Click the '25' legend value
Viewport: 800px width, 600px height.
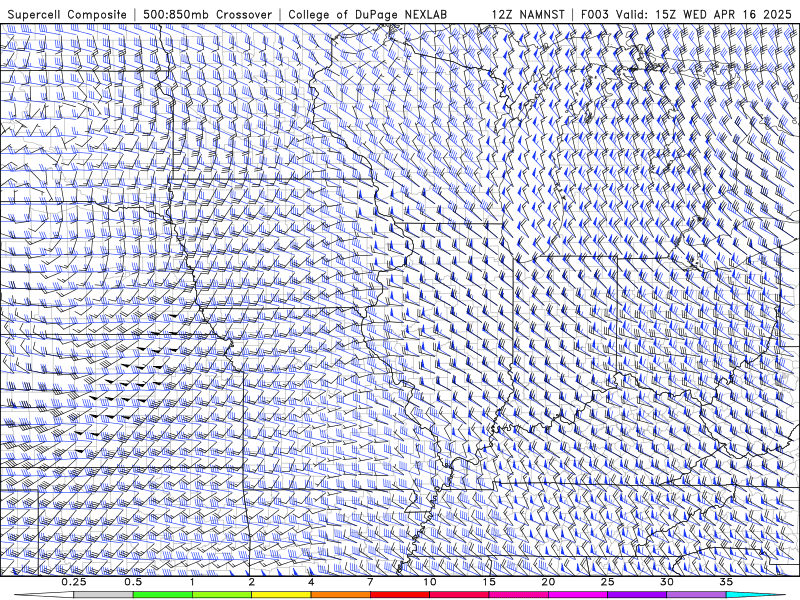pos(608,582)
